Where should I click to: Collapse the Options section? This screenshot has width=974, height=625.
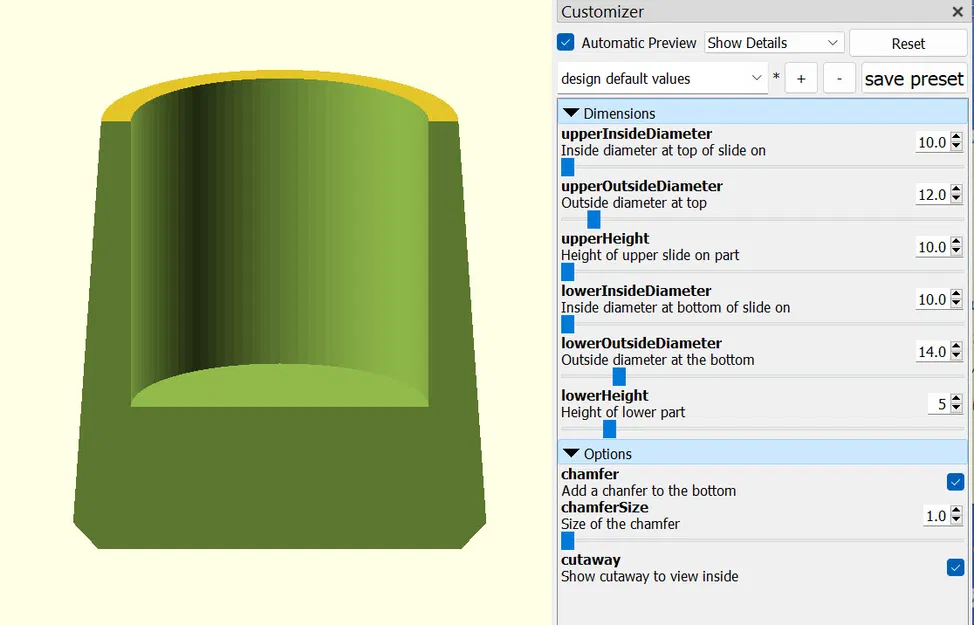point(572,453)
